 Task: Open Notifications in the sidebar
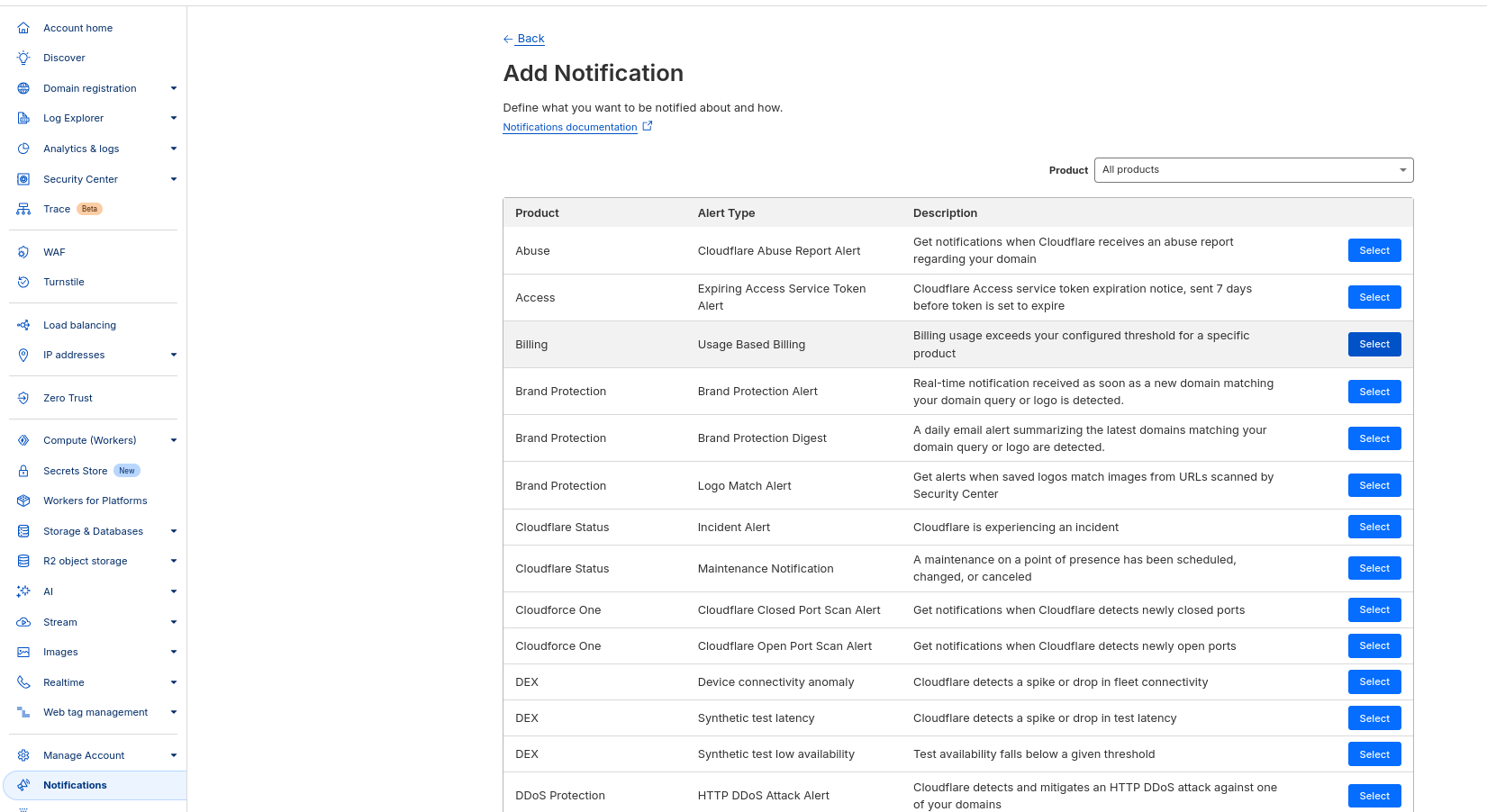coord(75,785)
